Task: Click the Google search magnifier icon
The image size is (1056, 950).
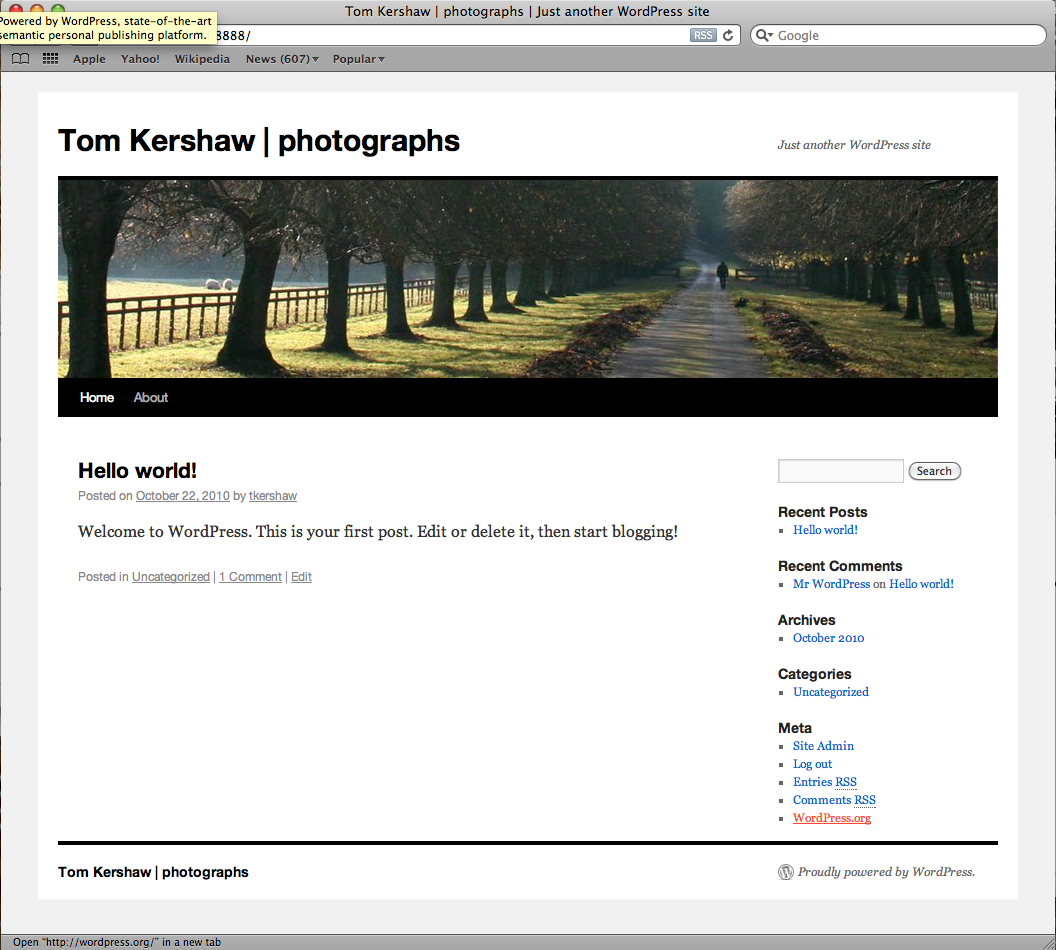Action: [763, 35]
